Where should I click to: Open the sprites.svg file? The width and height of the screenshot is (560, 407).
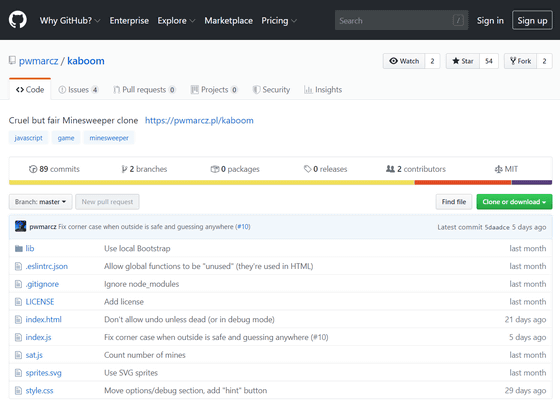(x=44, y=373)
